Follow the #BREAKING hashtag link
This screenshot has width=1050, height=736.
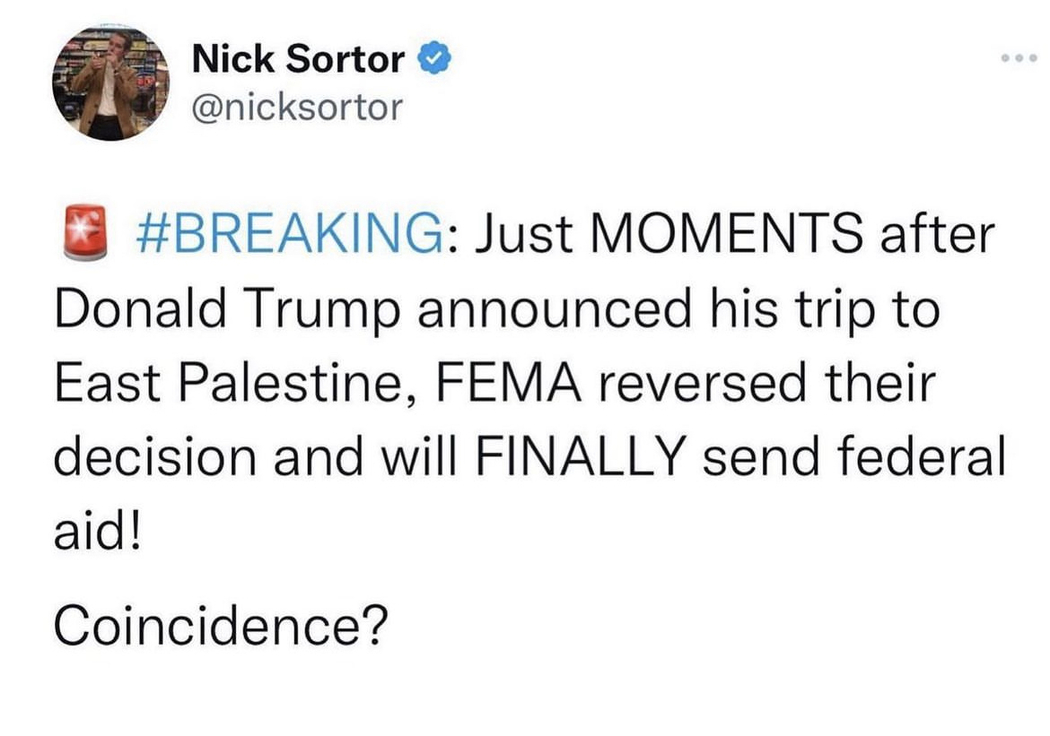pos(289,232)
